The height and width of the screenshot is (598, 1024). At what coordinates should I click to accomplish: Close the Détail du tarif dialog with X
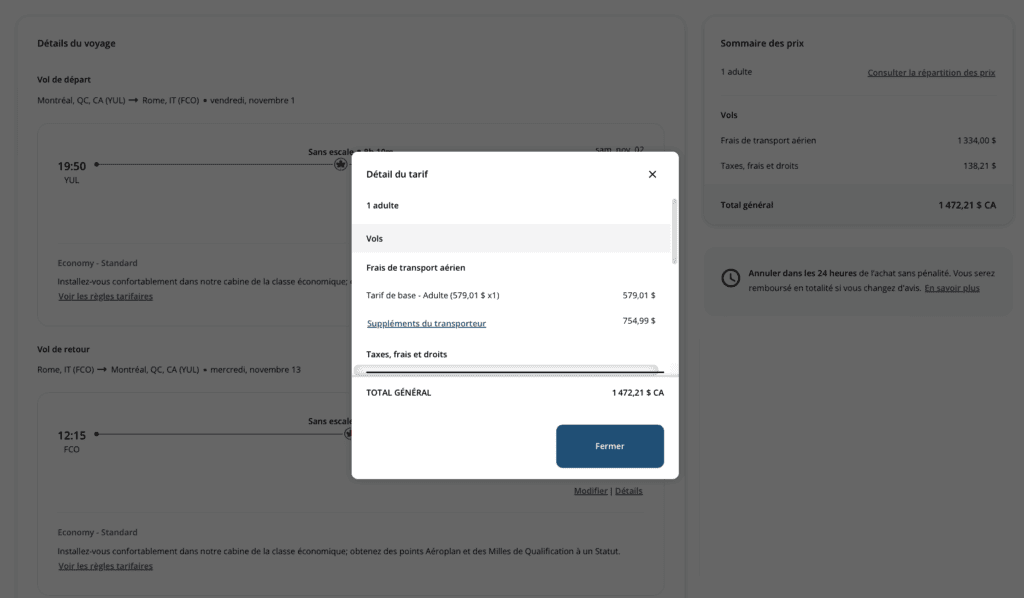652,174
